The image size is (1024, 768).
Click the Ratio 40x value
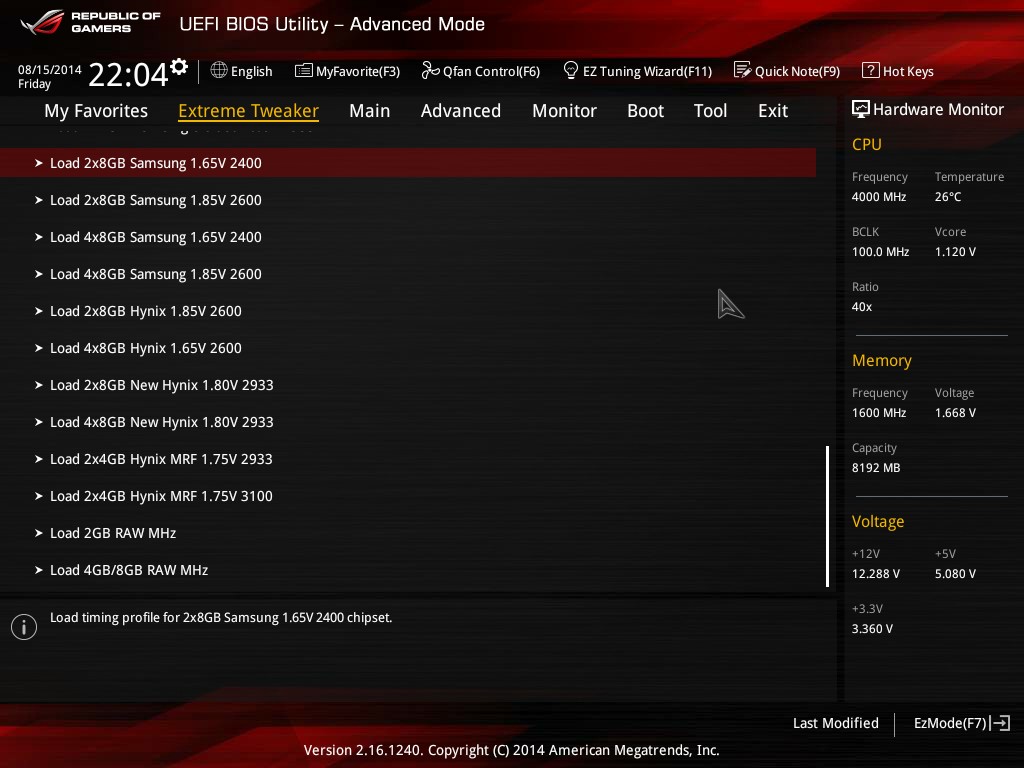pos(861,306)
